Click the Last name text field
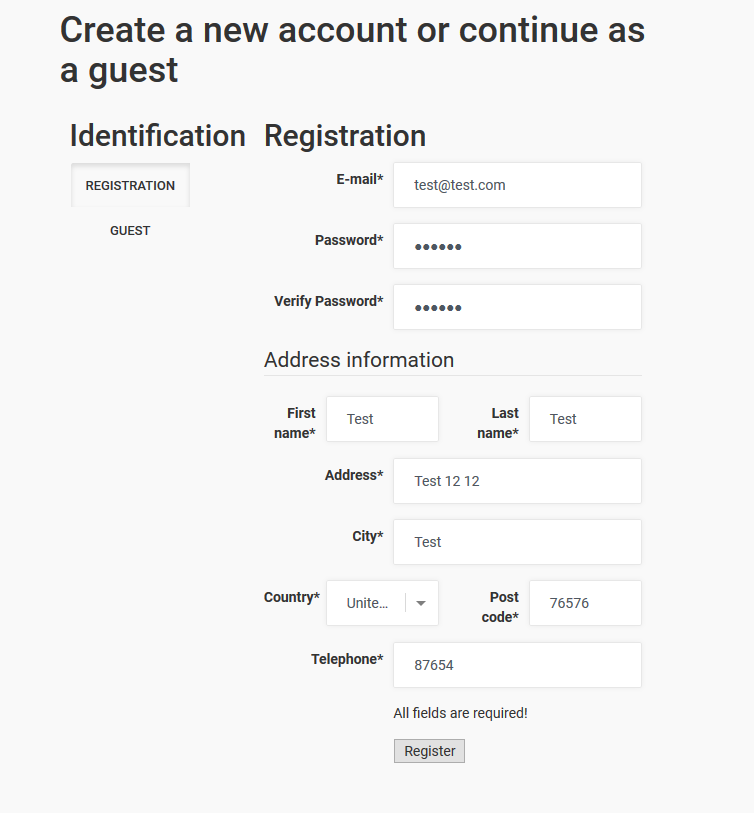The width and height of the screenshot is (754, 813). [585, 419]
